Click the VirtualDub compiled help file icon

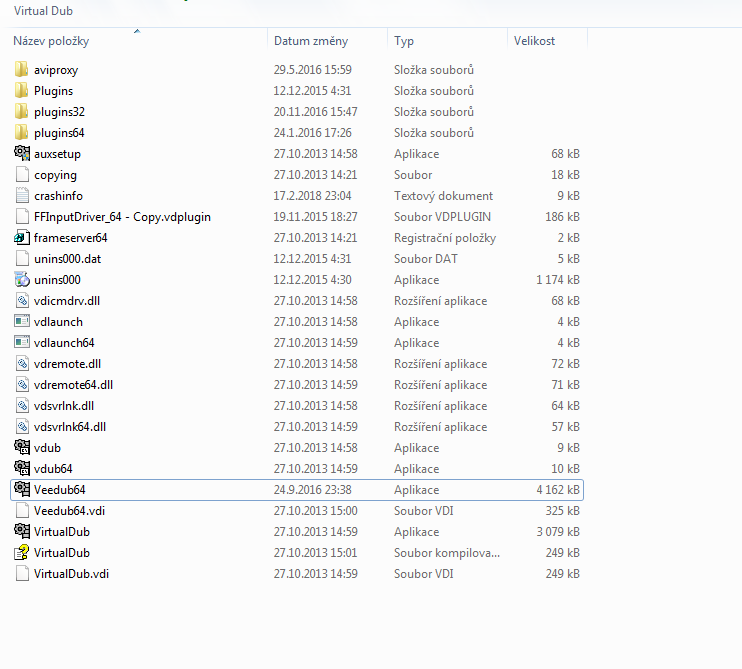(22, 552)
